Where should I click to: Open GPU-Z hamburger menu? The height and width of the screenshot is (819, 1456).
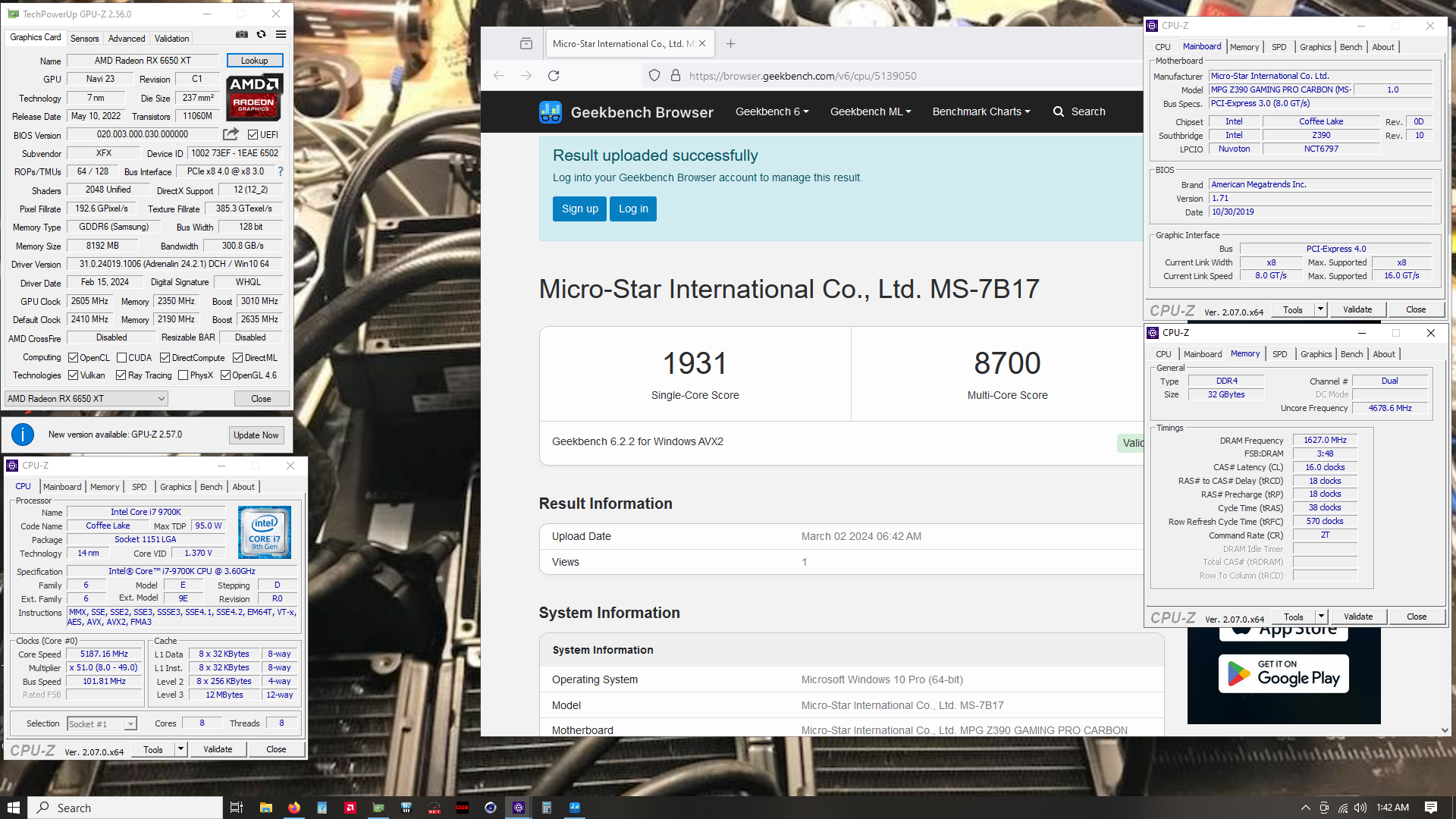[x=281, y=34]
